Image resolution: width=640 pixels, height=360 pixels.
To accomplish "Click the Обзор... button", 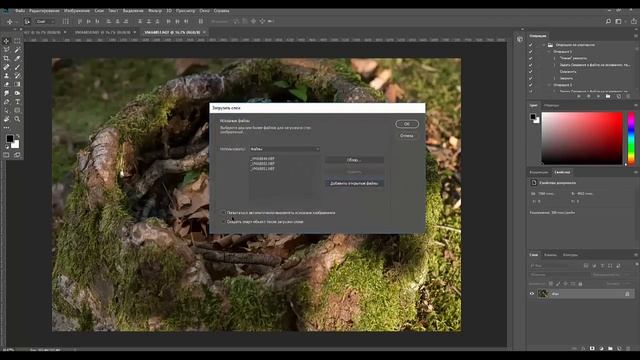I will (x=354, y=160).
